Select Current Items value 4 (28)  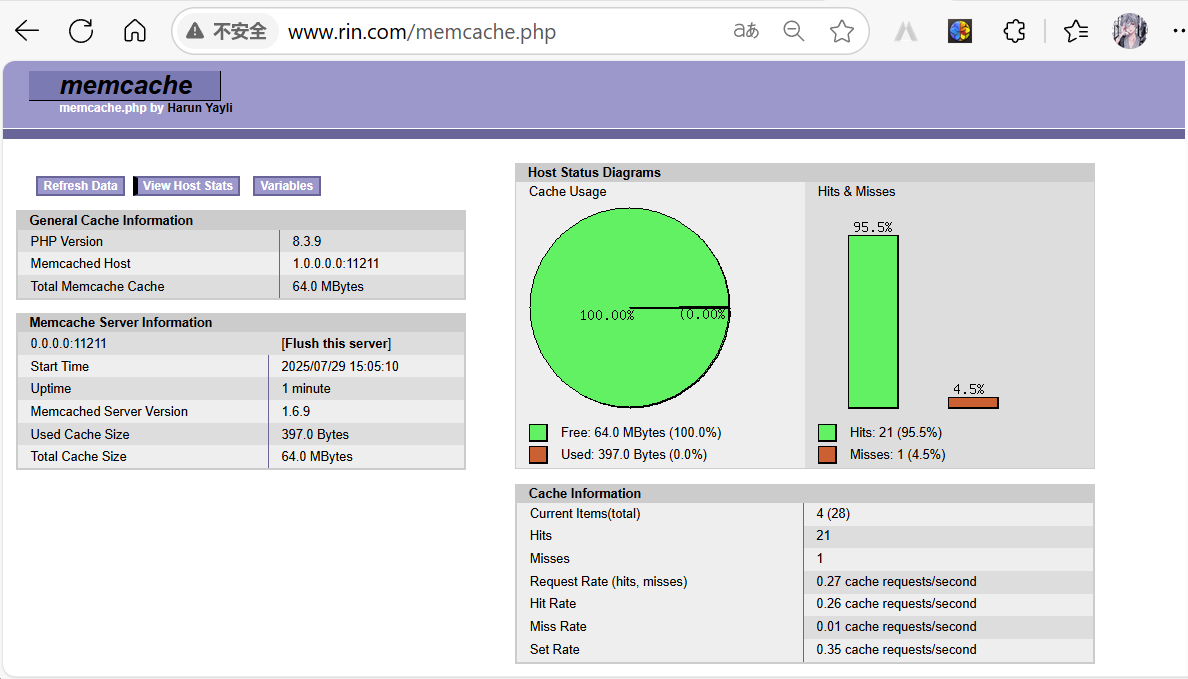(833, 513)
